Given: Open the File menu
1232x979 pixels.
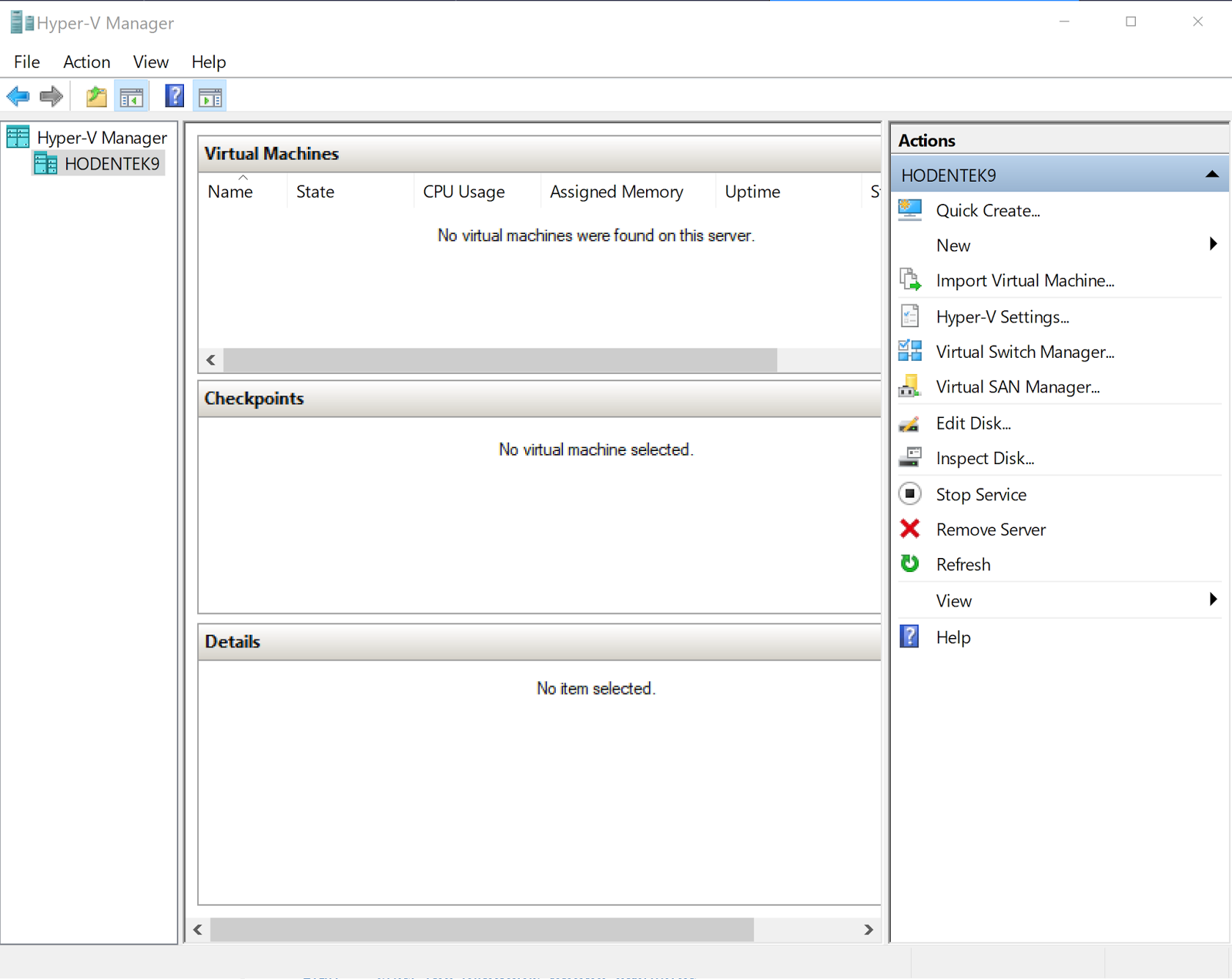Looking at the screenshot, I should 25,62.
